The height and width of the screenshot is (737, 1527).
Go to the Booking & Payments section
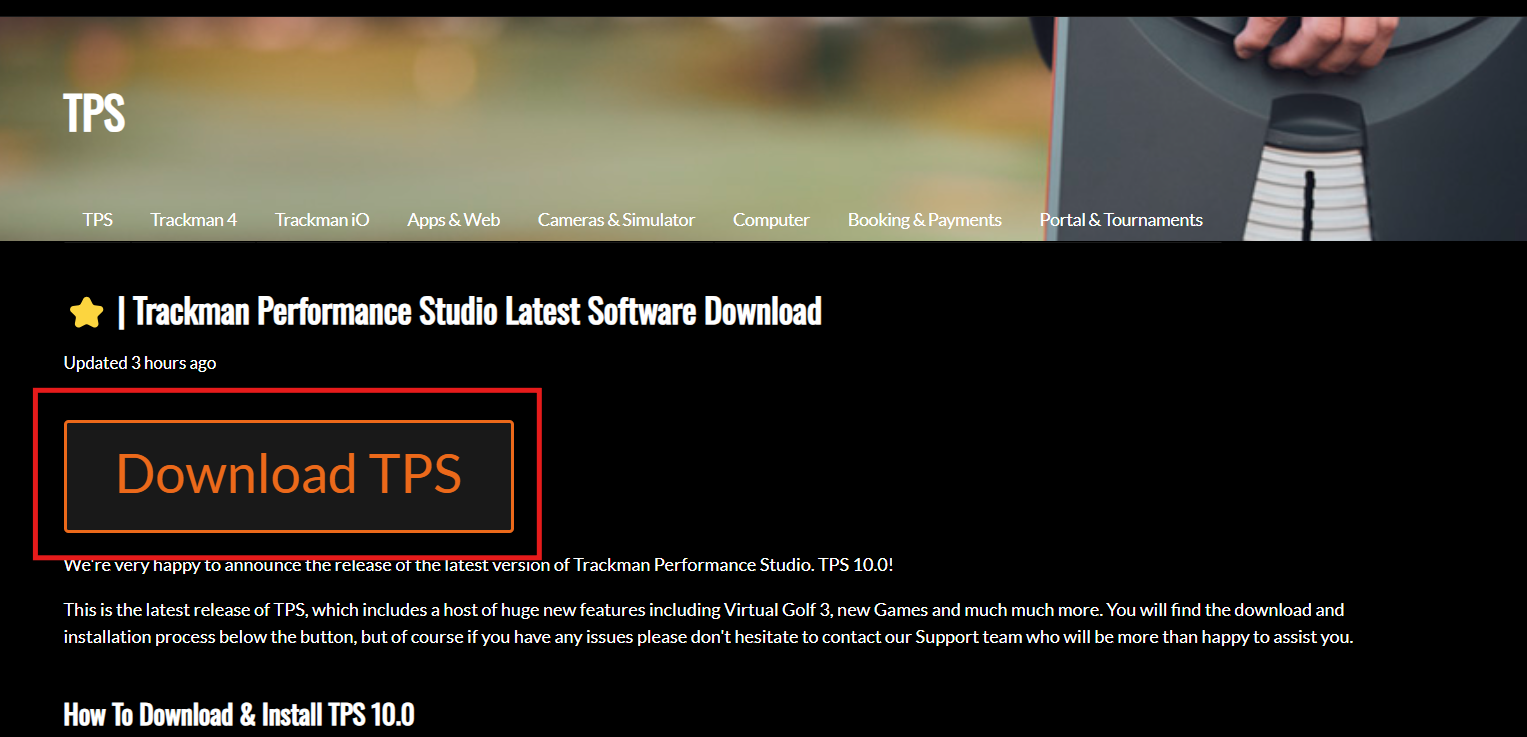924,219
